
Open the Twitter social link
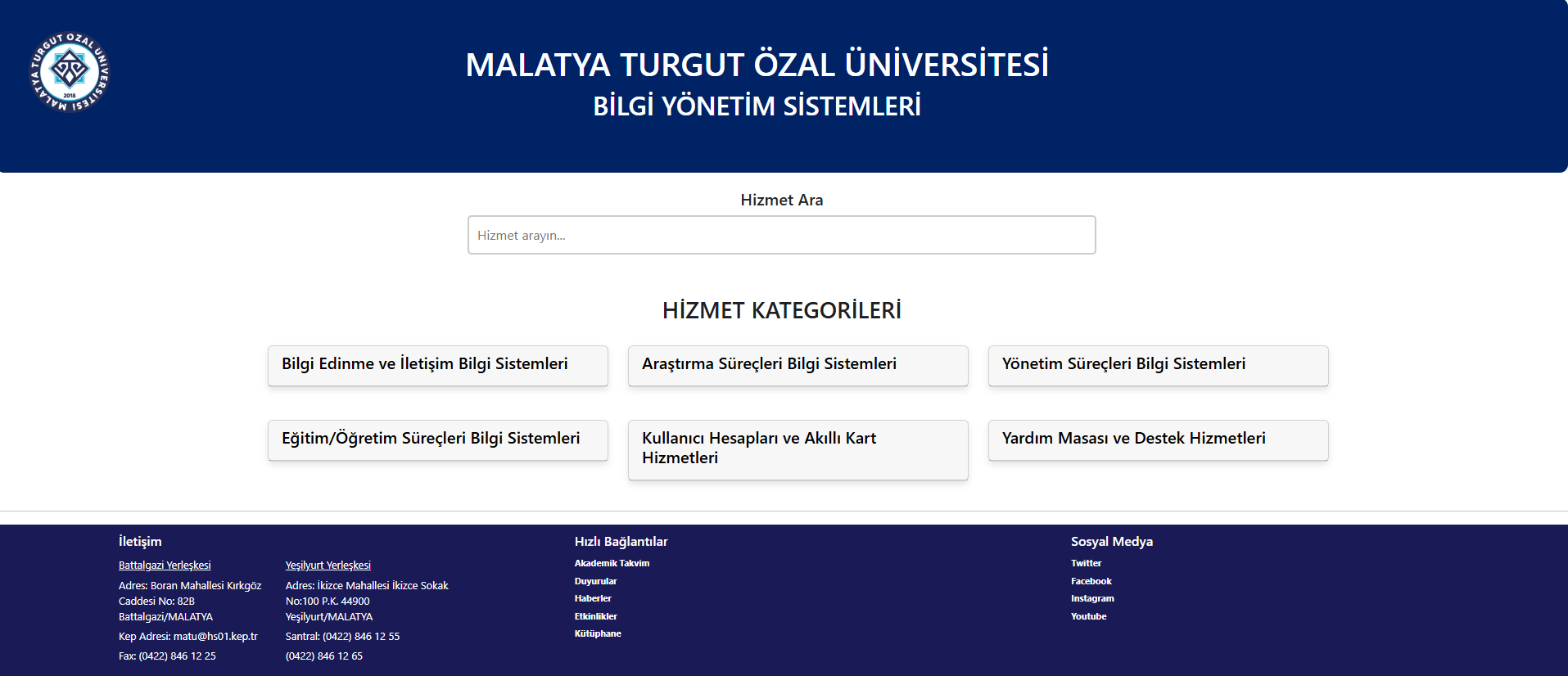pos(1086,563)
